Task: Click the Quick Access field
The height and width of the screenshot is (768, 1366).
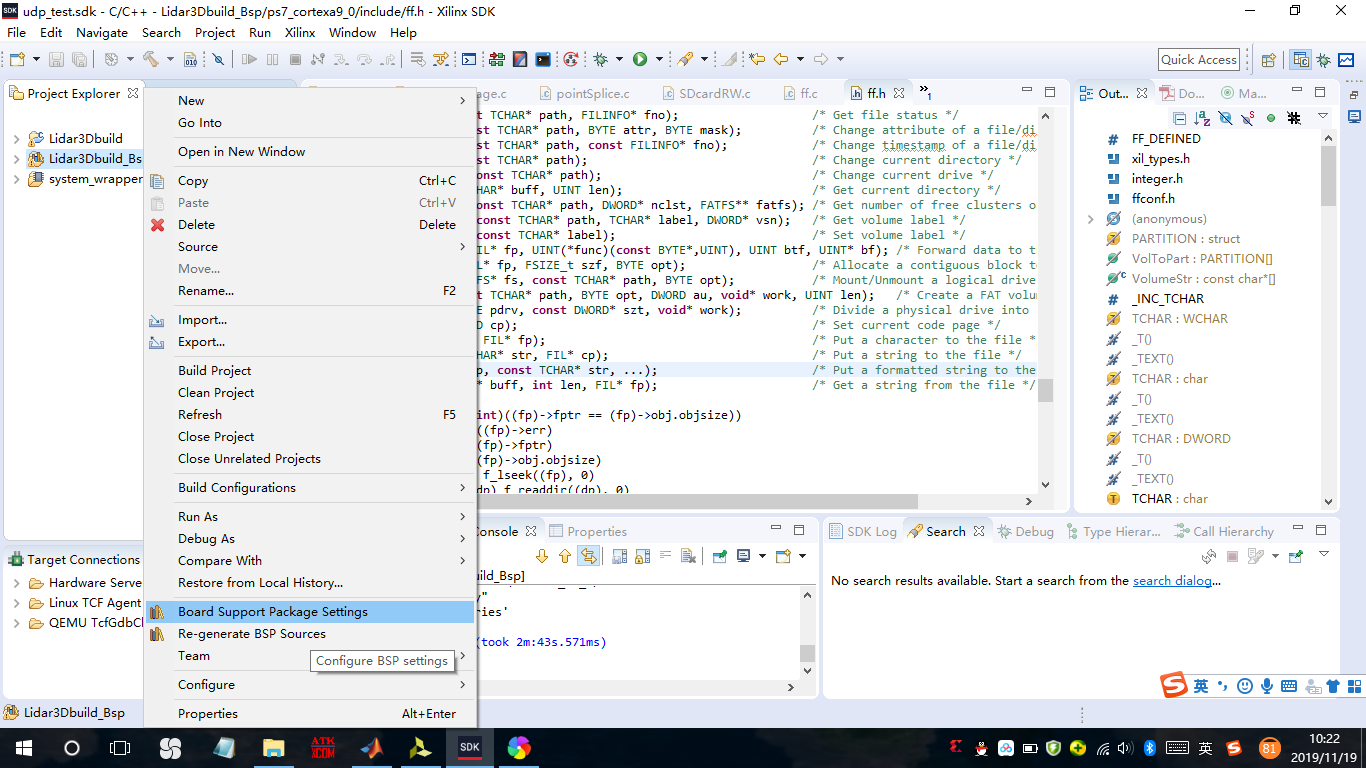Action: (x=1199, y=59)
